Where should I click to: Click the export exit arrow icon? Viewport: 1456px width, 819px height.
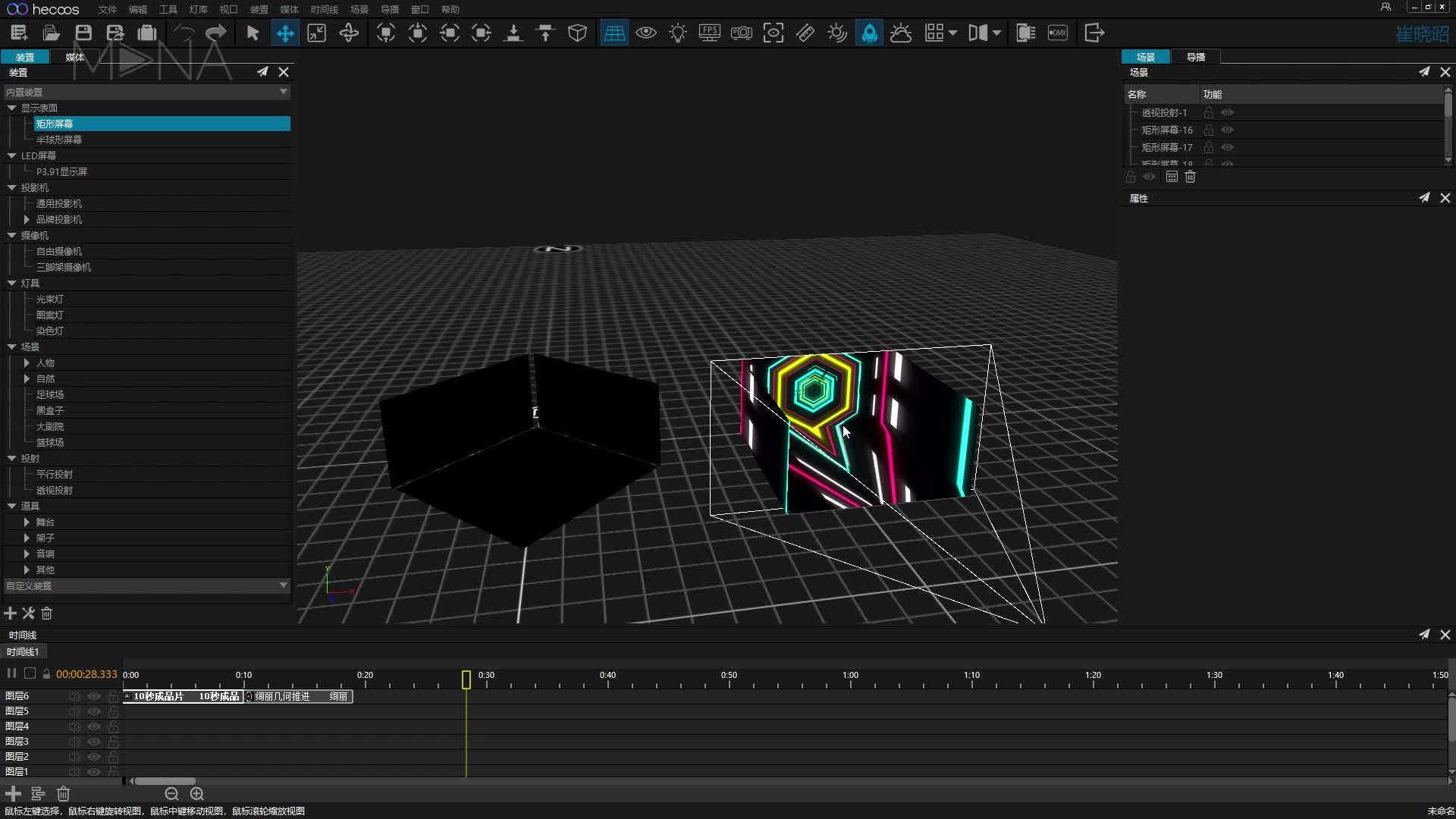pyautogui.click(x=1094, y=33)
